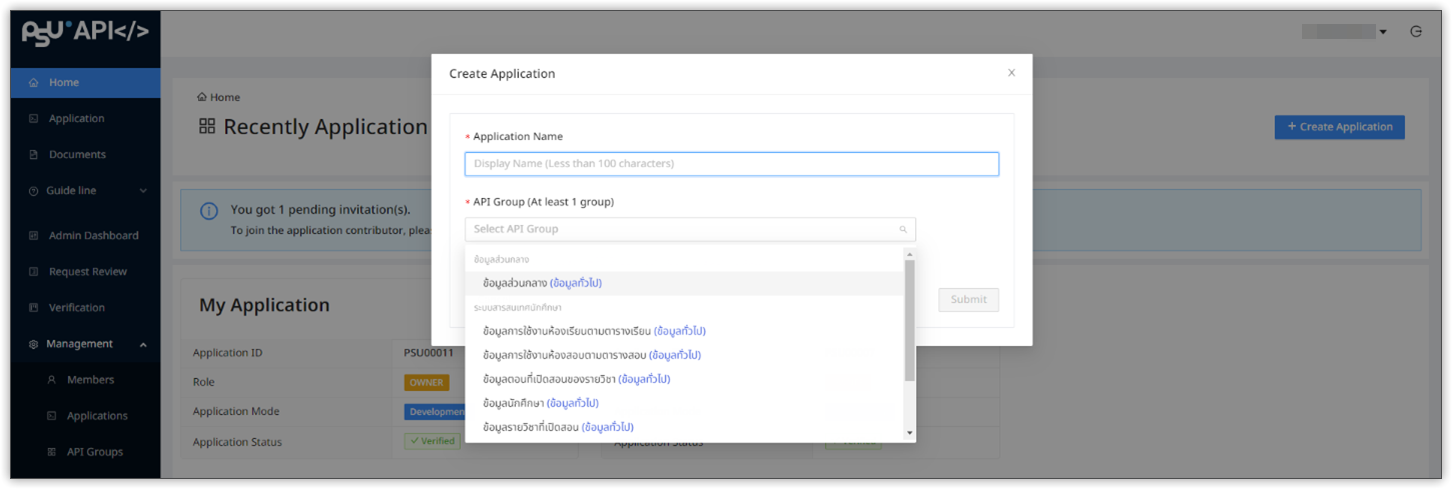Close the Create Application dialog
Image resolution: width=1452 pixels, height=489 pixels.
1011,73
